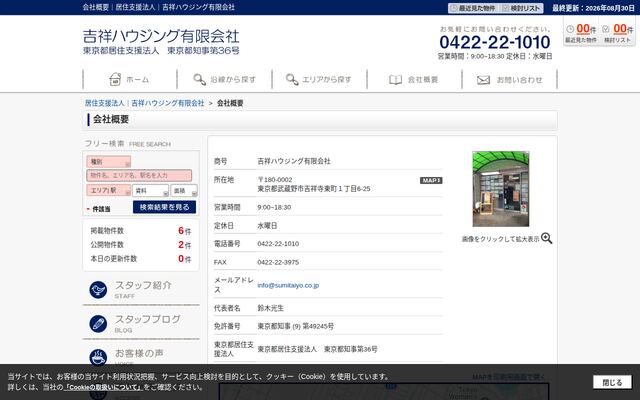Image resolution: width=640 pixels, height=400 pixels.
Task: Click 居住支援法人 in the top blue bar
Action: (x=135, y=7)
